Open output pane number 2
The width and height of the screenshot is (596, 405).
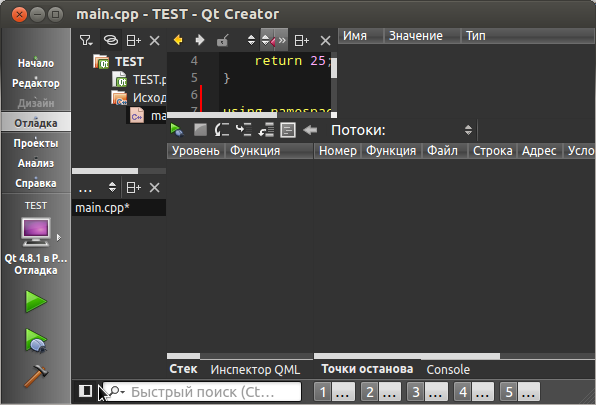pyautogui.click(x=381, y=392)
